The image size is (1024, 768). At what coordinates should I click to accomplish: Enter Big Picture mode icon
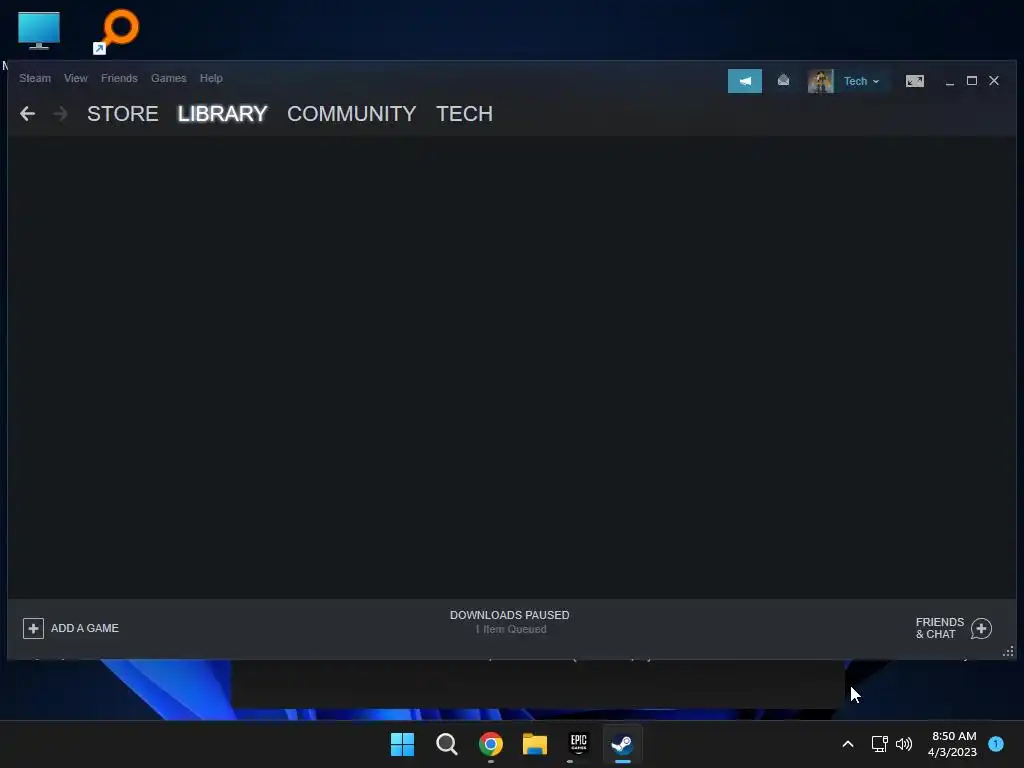click(x=914, y=81)
